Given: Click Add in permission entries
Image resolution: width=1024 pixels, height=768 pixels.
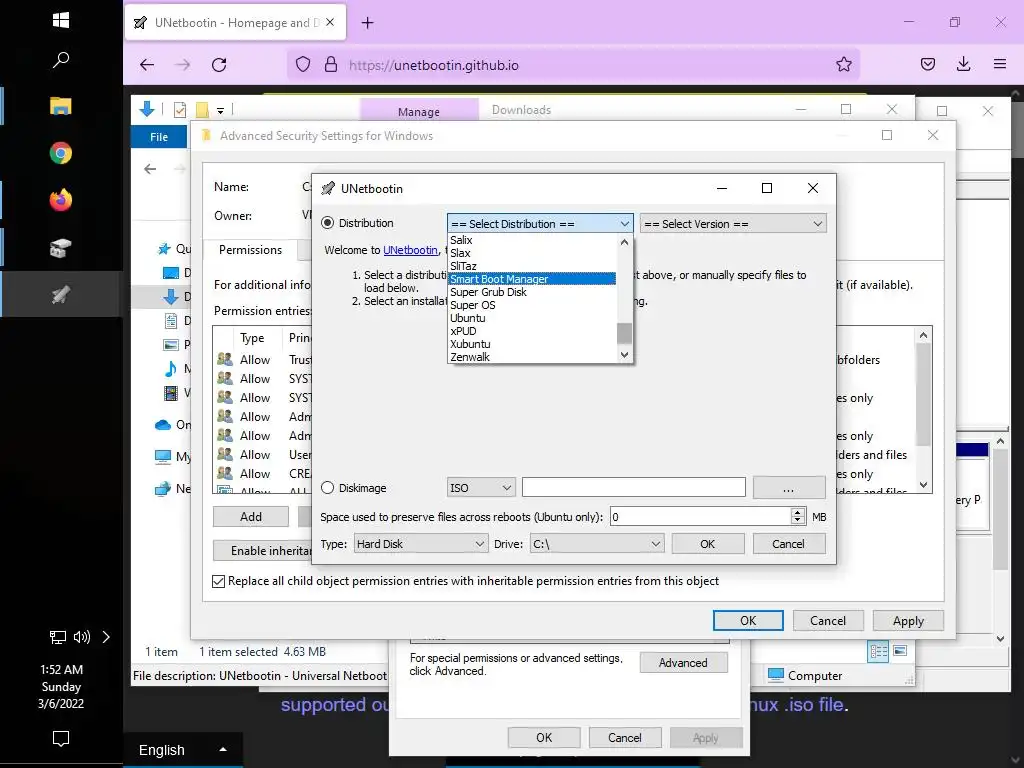Looking at the screenshot, I should [251, 517].
